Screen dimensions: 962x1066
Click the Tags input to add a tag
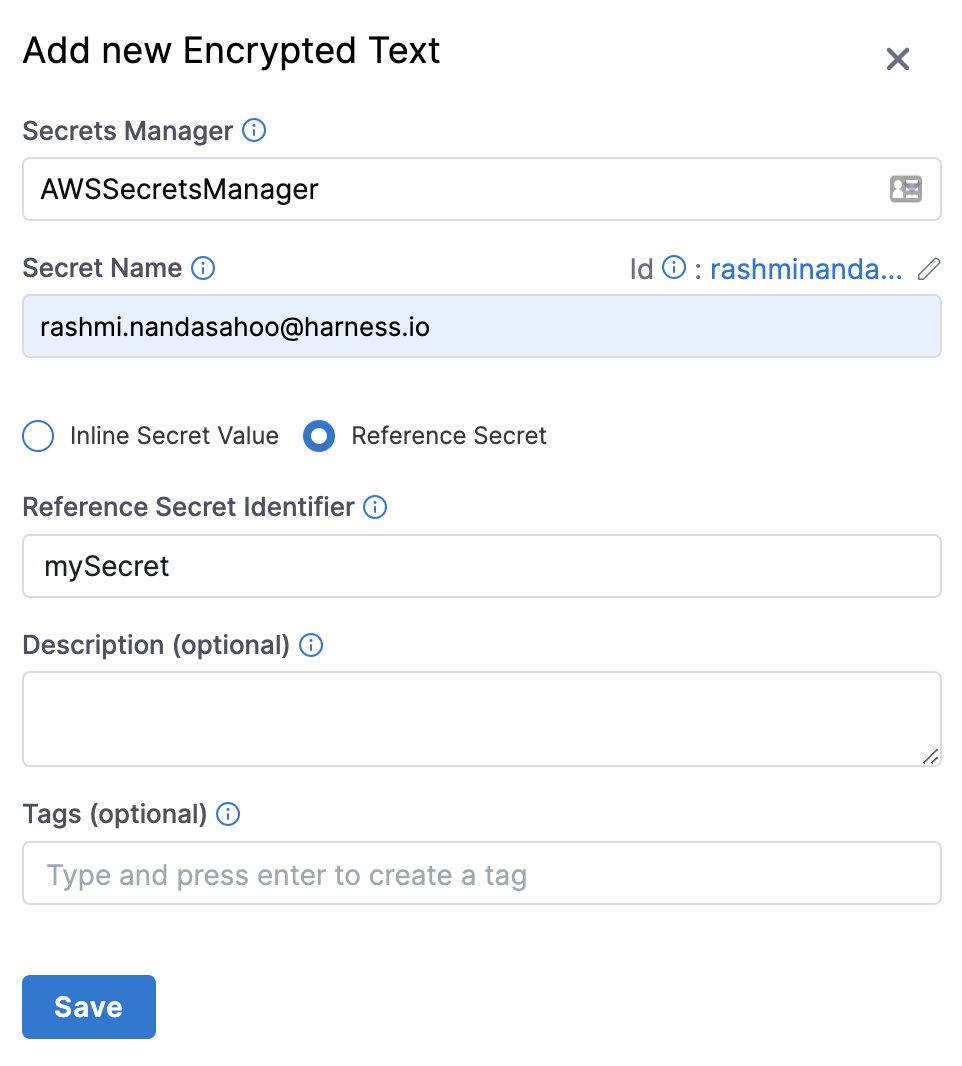tap(480, 874)
